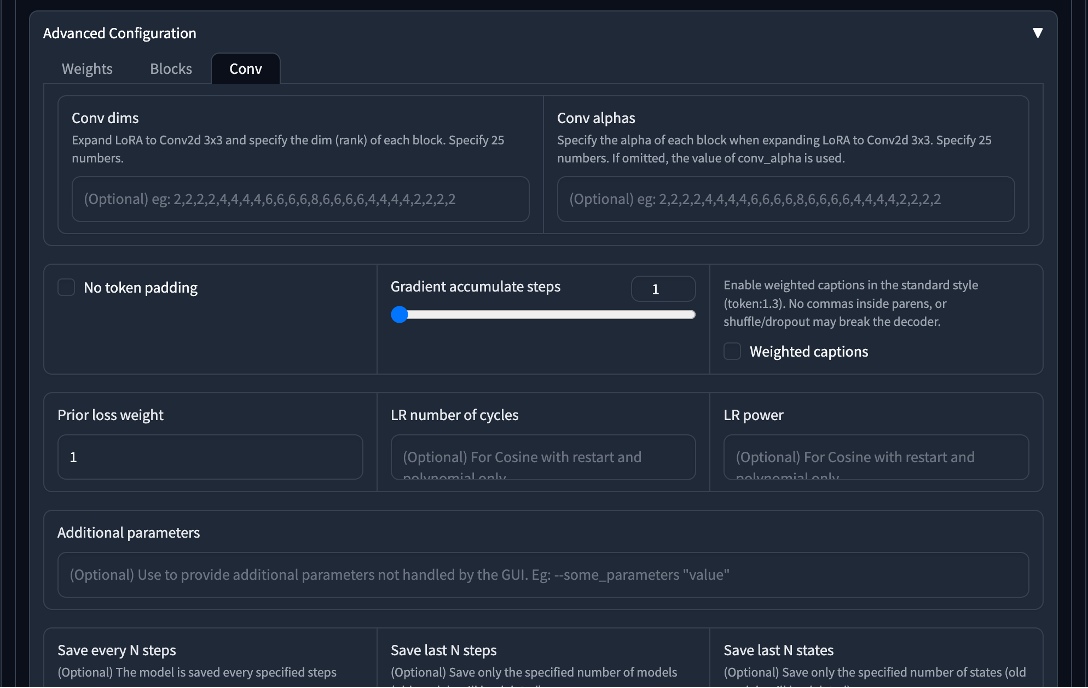1088x688 pixels.
Task: Click the Conv alphas input field
Action: coord(785,199)
